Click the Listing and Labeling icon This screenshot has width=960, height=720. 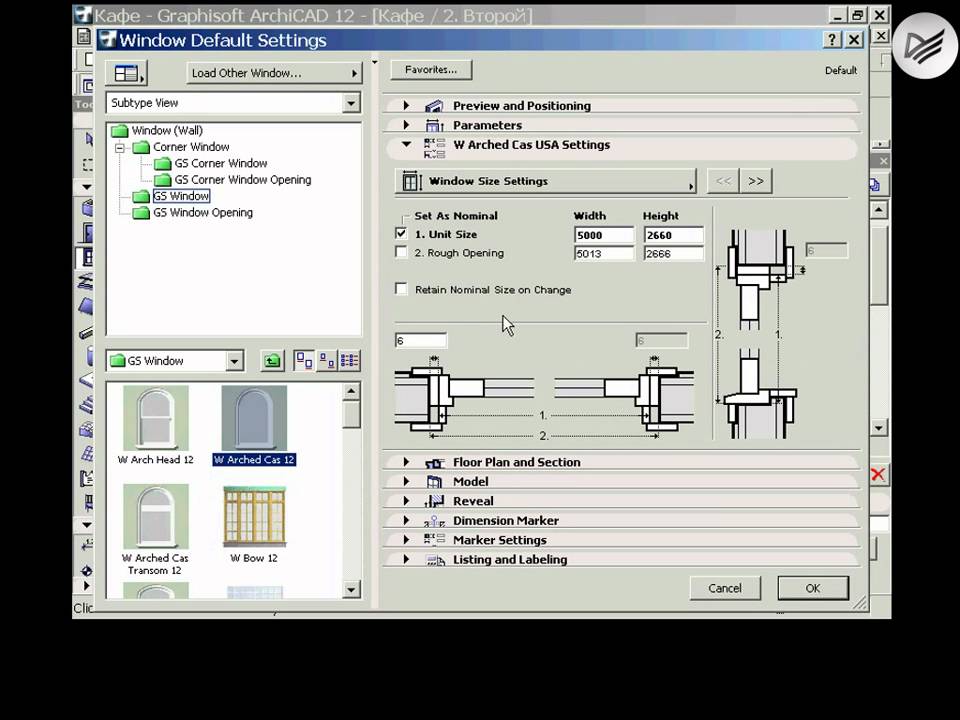[435, 560]
